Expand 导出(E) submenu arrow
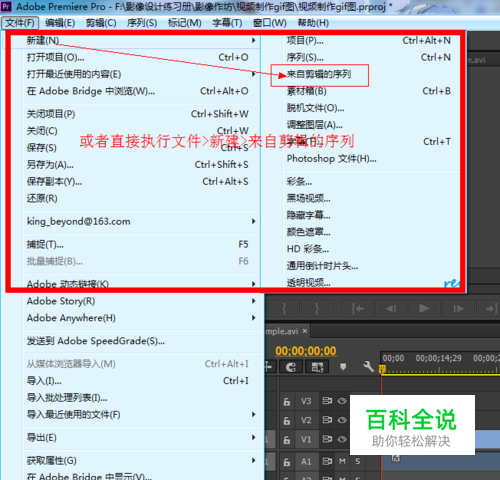The height and width of the screenshot is (480, 500). coord(254,437)
